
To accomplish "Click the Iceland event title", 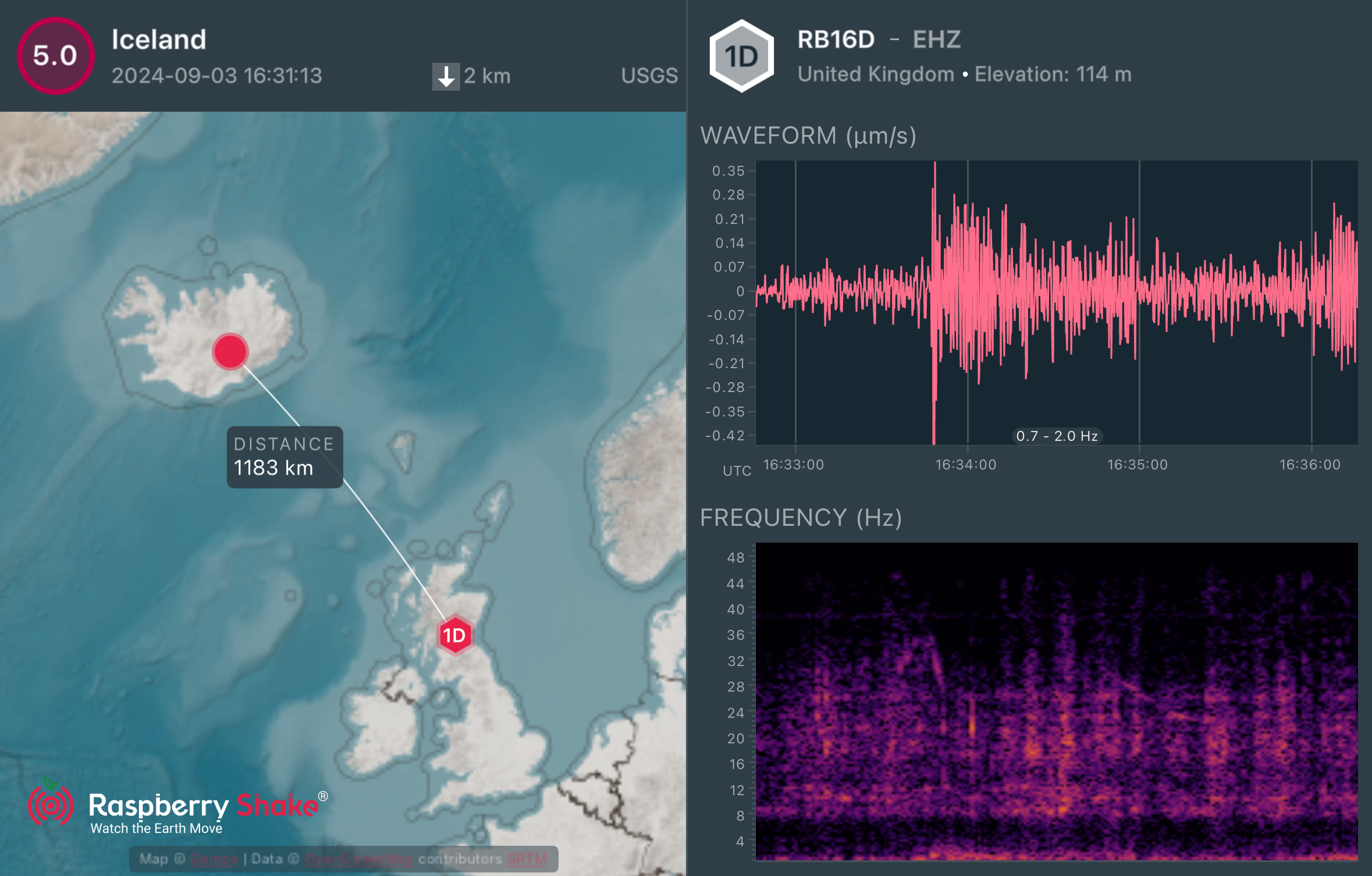I will tap(159, 40).
